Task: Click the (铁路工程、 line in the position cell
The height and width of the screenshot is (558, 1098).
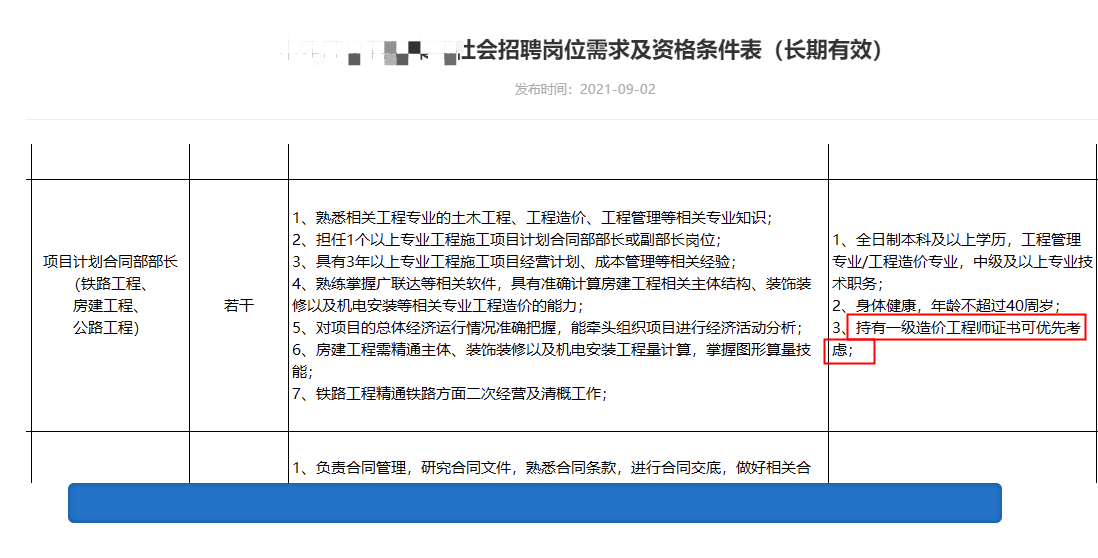Action: click(x=110, y=284)
